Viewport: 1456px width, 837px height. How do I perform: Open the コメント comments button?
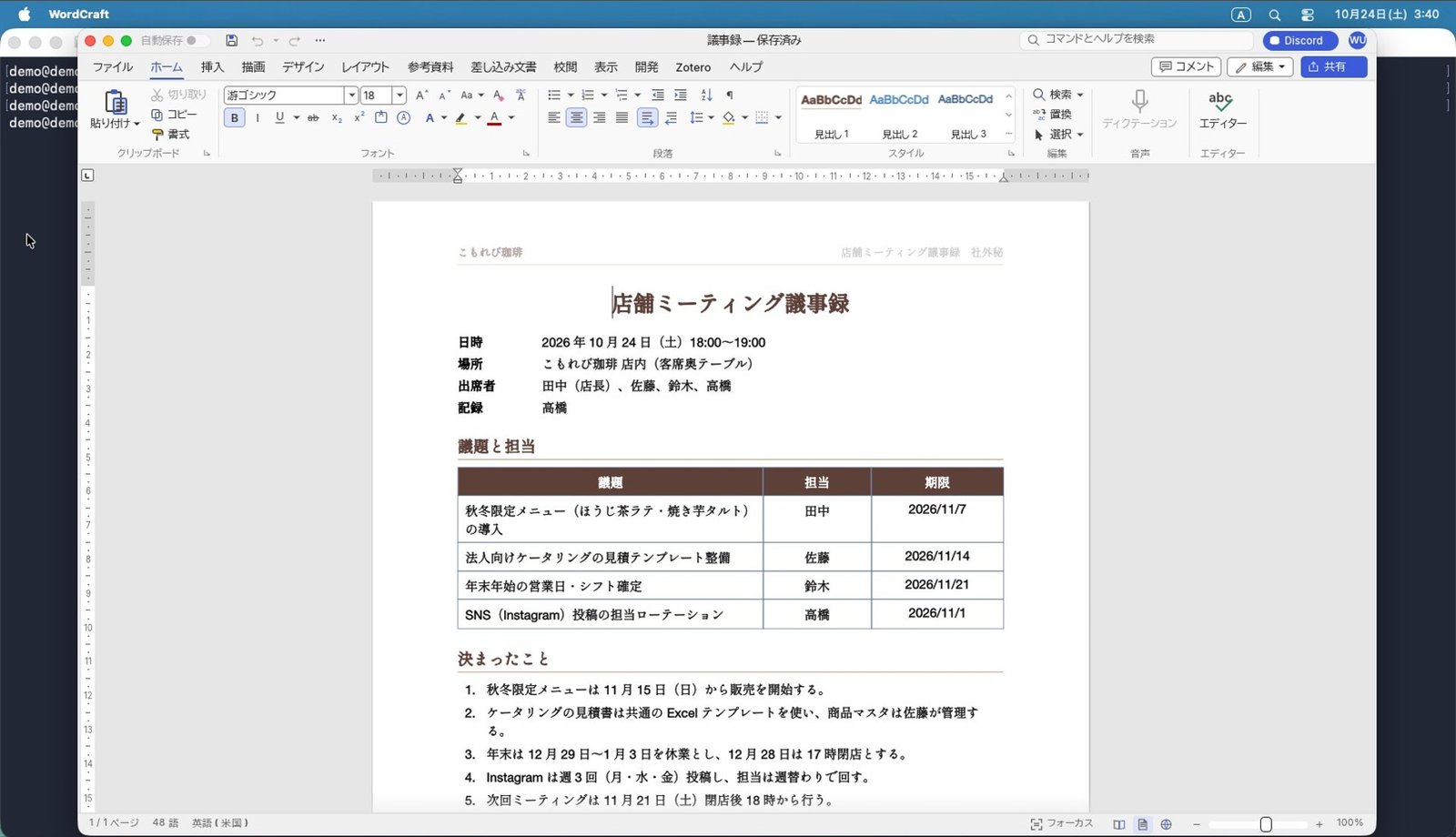tap(1186, 66)
